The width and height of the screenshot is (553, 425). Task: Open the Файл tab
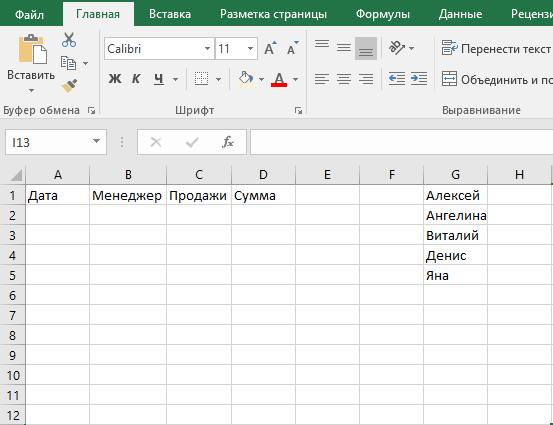[29, 14]
